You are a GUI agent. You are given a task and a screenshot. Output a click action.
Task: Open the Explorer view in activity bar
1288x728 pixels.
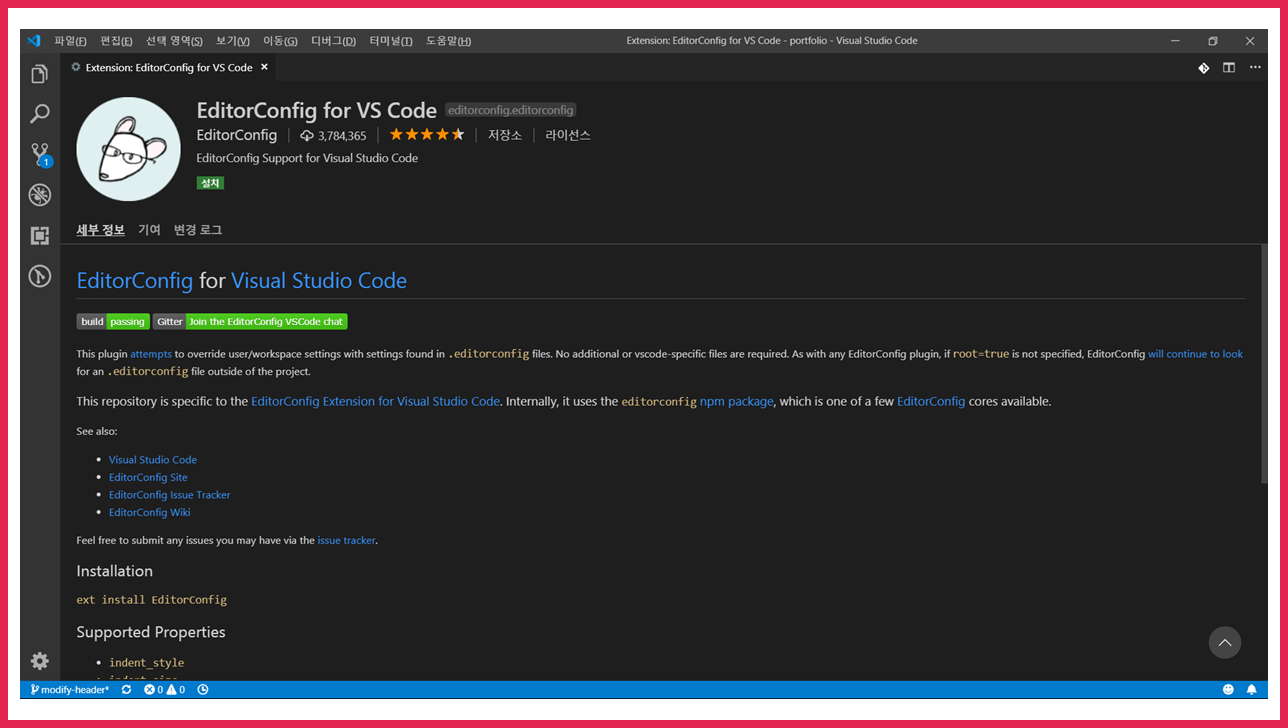(x=39, y=74)
